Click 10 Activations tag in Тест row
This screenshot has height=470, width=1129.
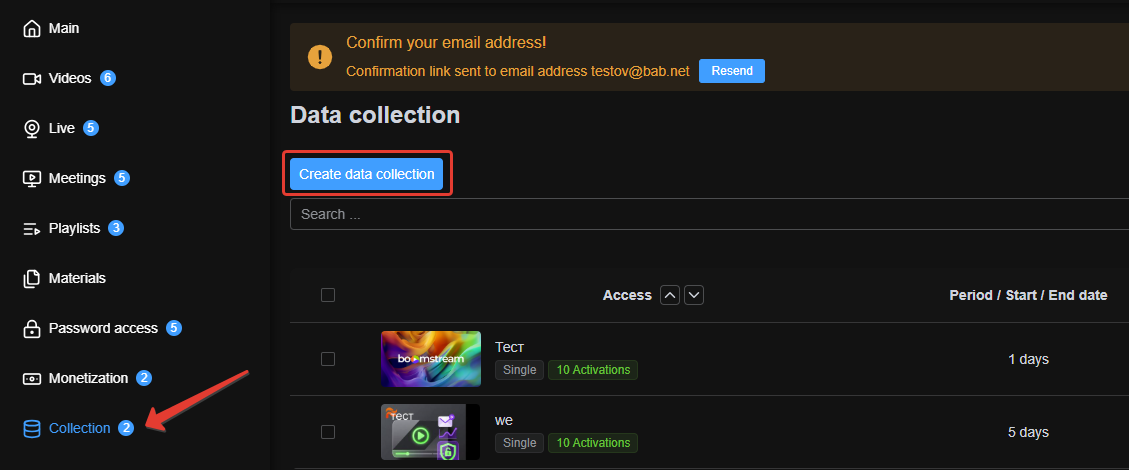tap(593, 370)
